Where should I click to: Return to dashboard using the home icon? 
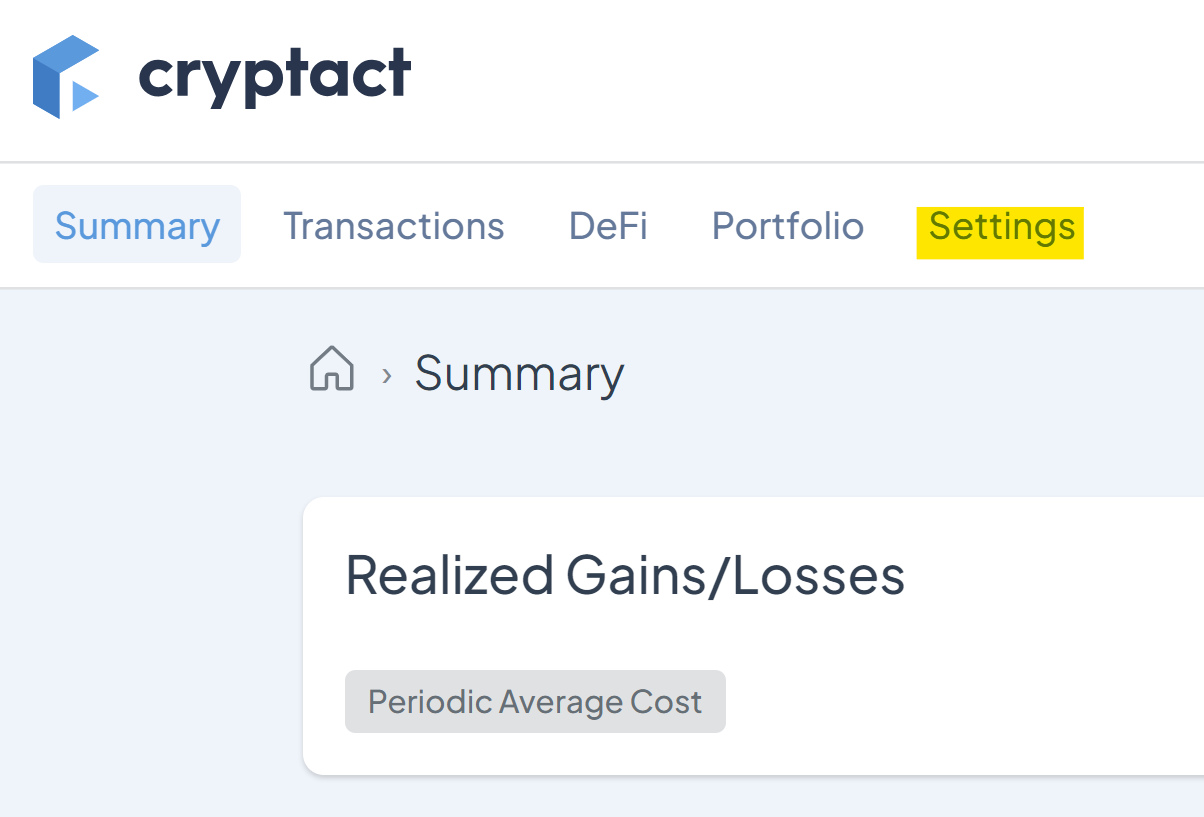[x=332, y=368]
